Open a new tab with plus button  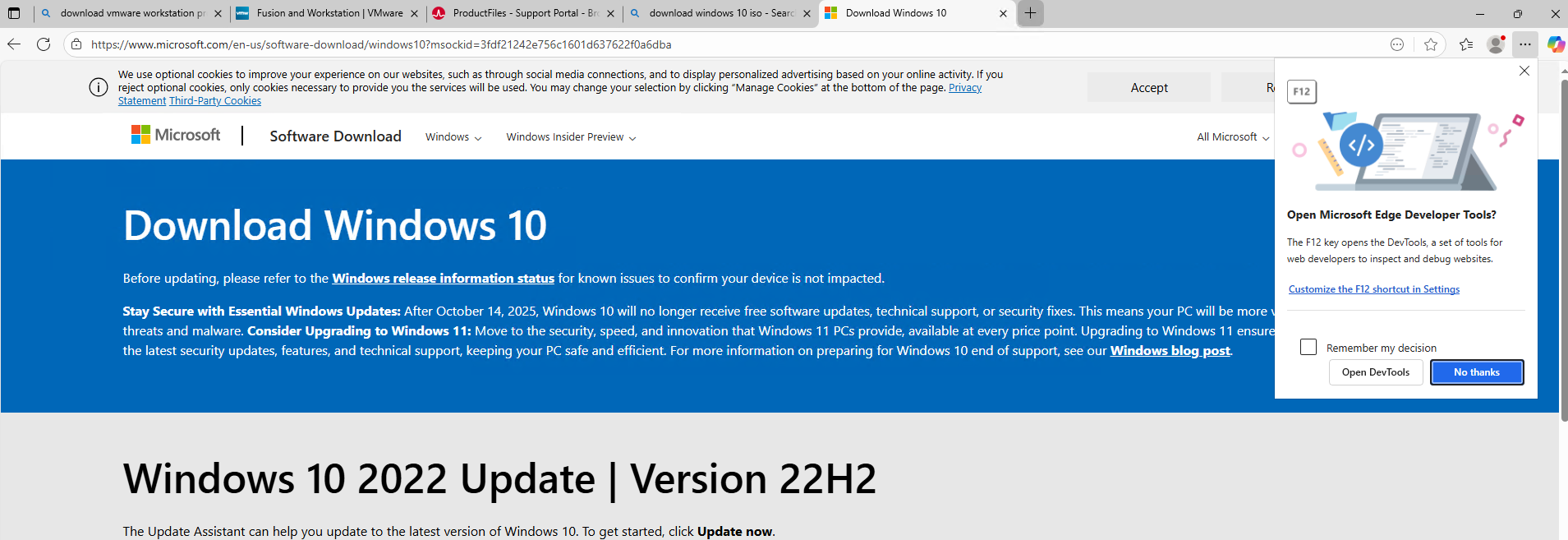[1030, 13]
